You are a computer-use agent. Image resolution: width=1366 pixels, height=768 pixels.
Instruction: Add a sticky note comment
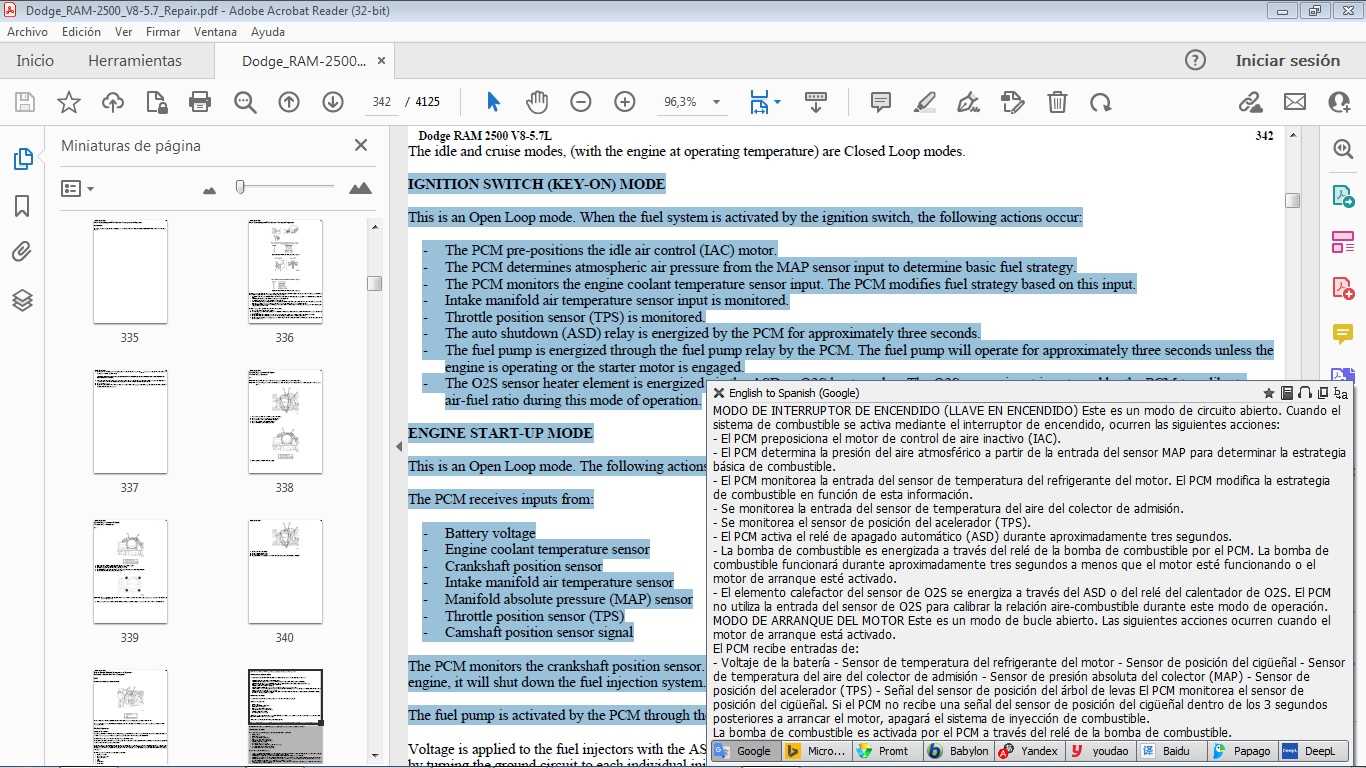click(881, 102)
